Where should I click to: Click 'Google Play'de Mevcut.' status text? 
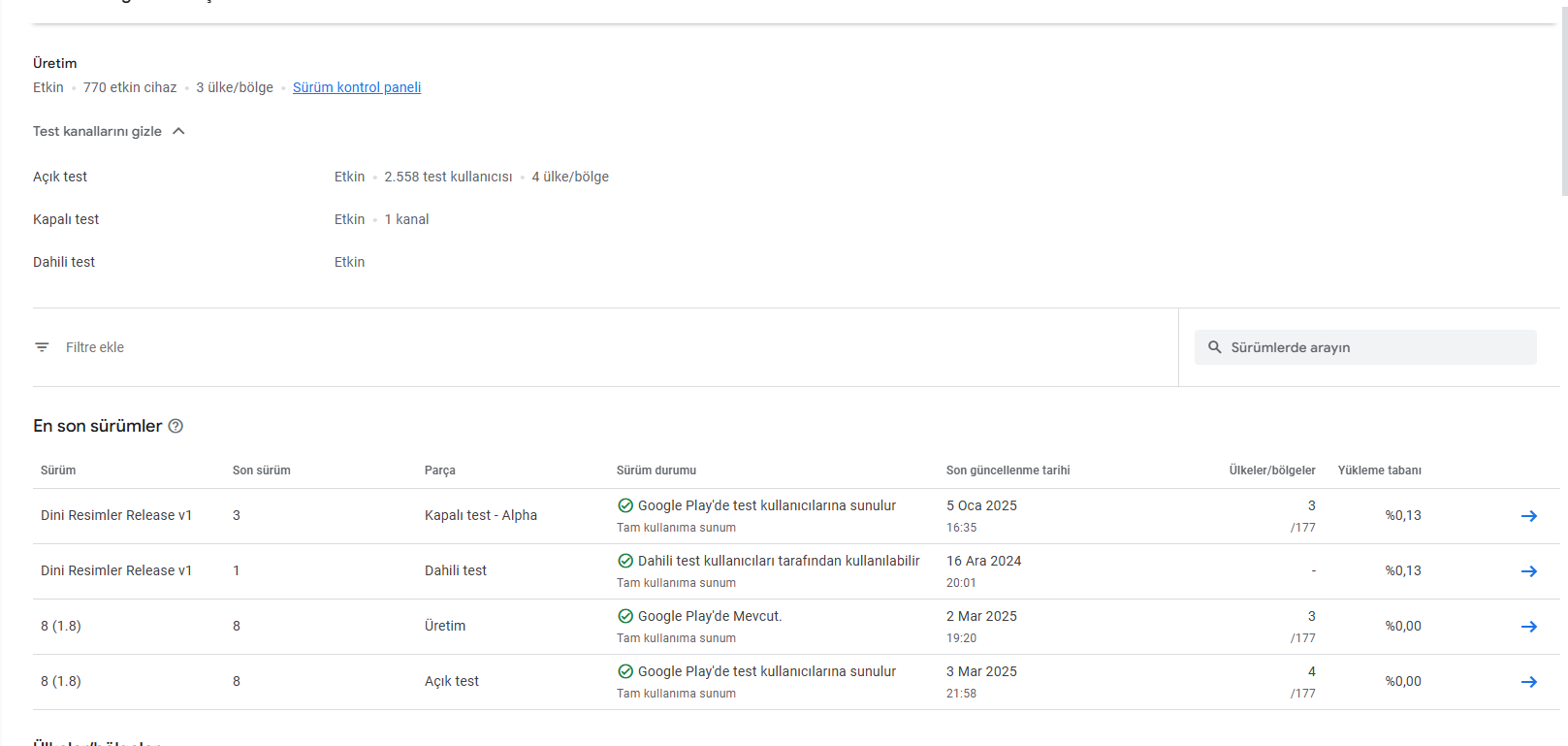(710, 616)
